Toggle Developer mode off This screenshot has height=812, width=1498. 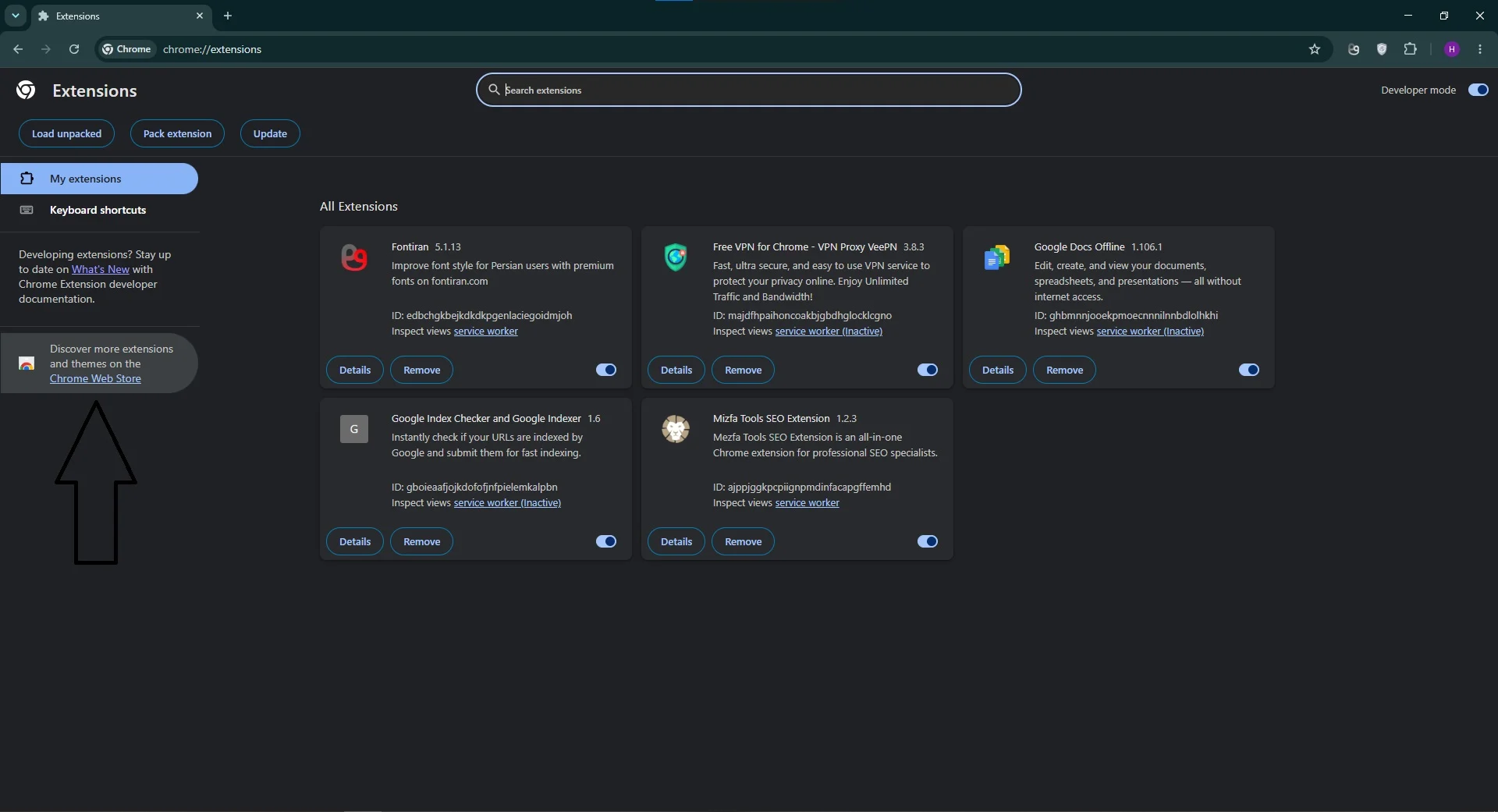[x=1478, y=90]
